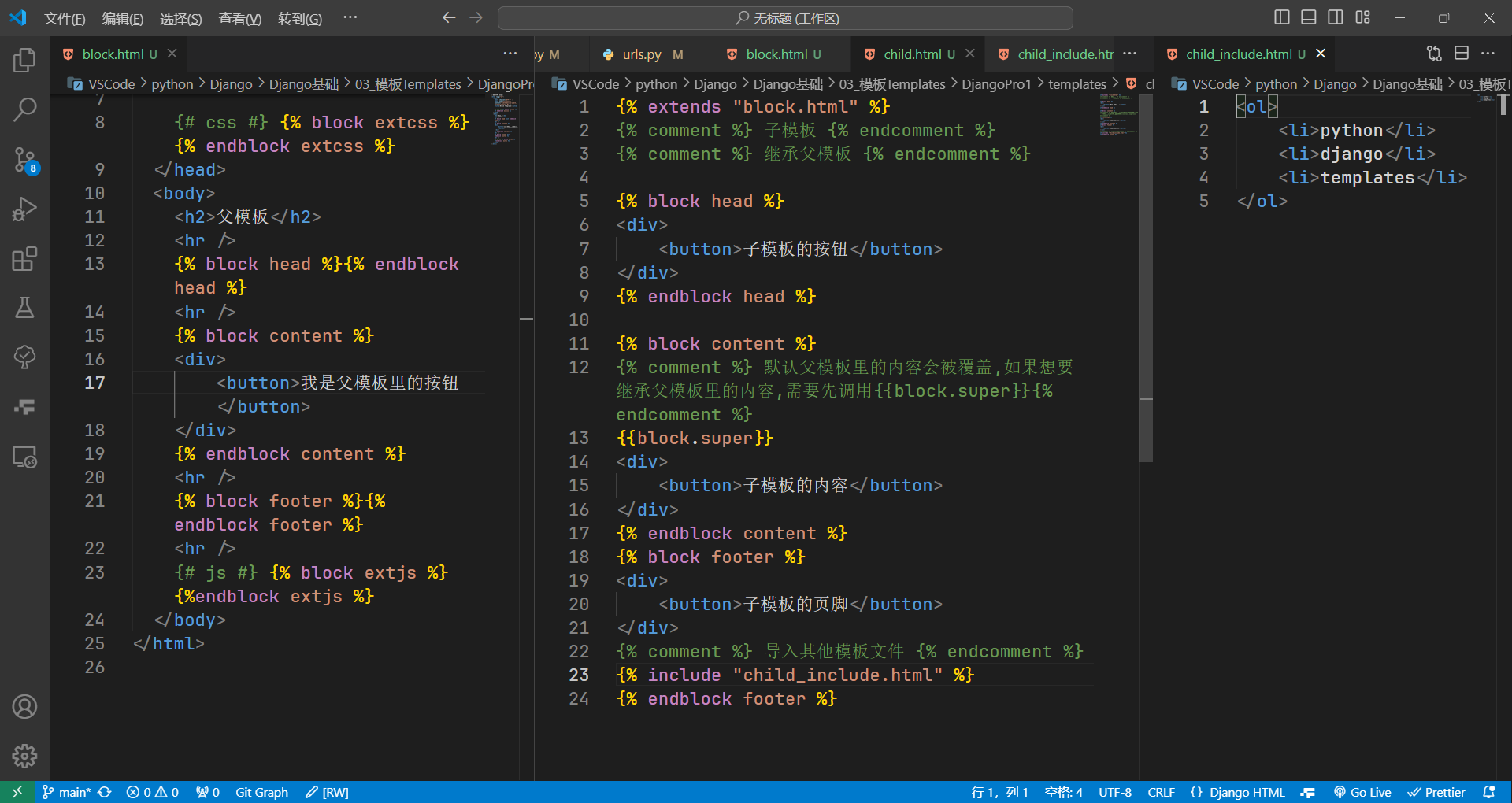Toggle the bottom panel layout button
The height and width of the screenshot is (803, 1512).
[x=1308, y=17]
